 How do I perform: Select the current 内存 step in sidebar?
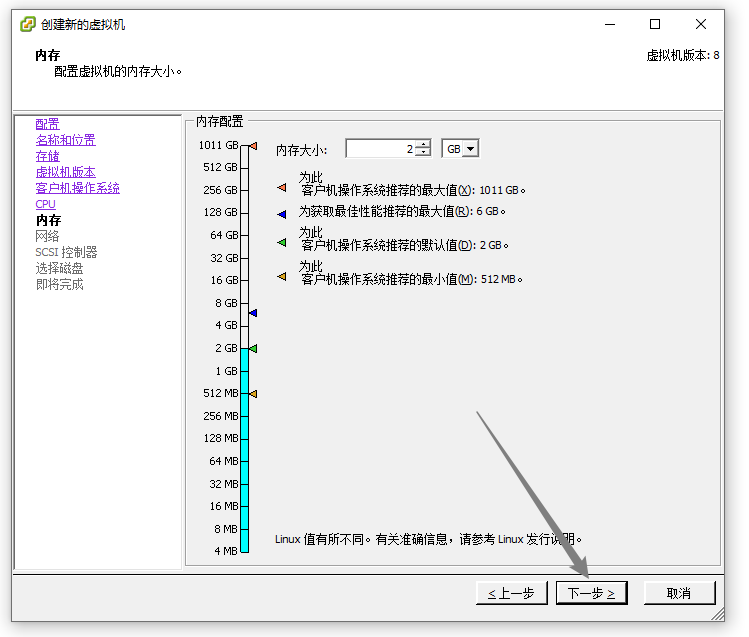point(48,220)
